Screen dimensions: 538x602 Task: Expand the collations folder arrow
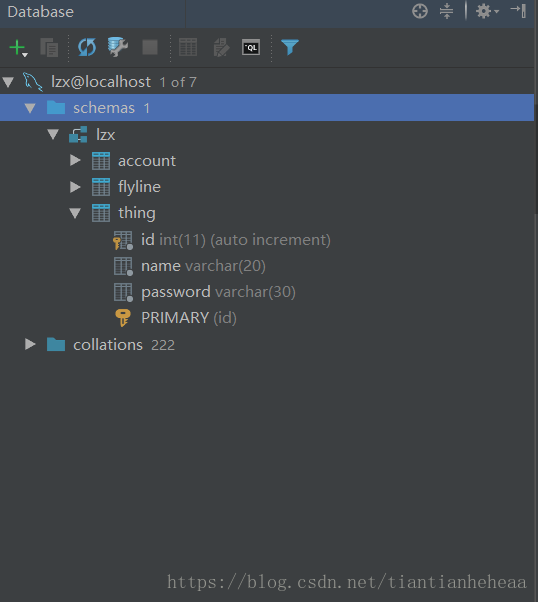coord(30,344)
